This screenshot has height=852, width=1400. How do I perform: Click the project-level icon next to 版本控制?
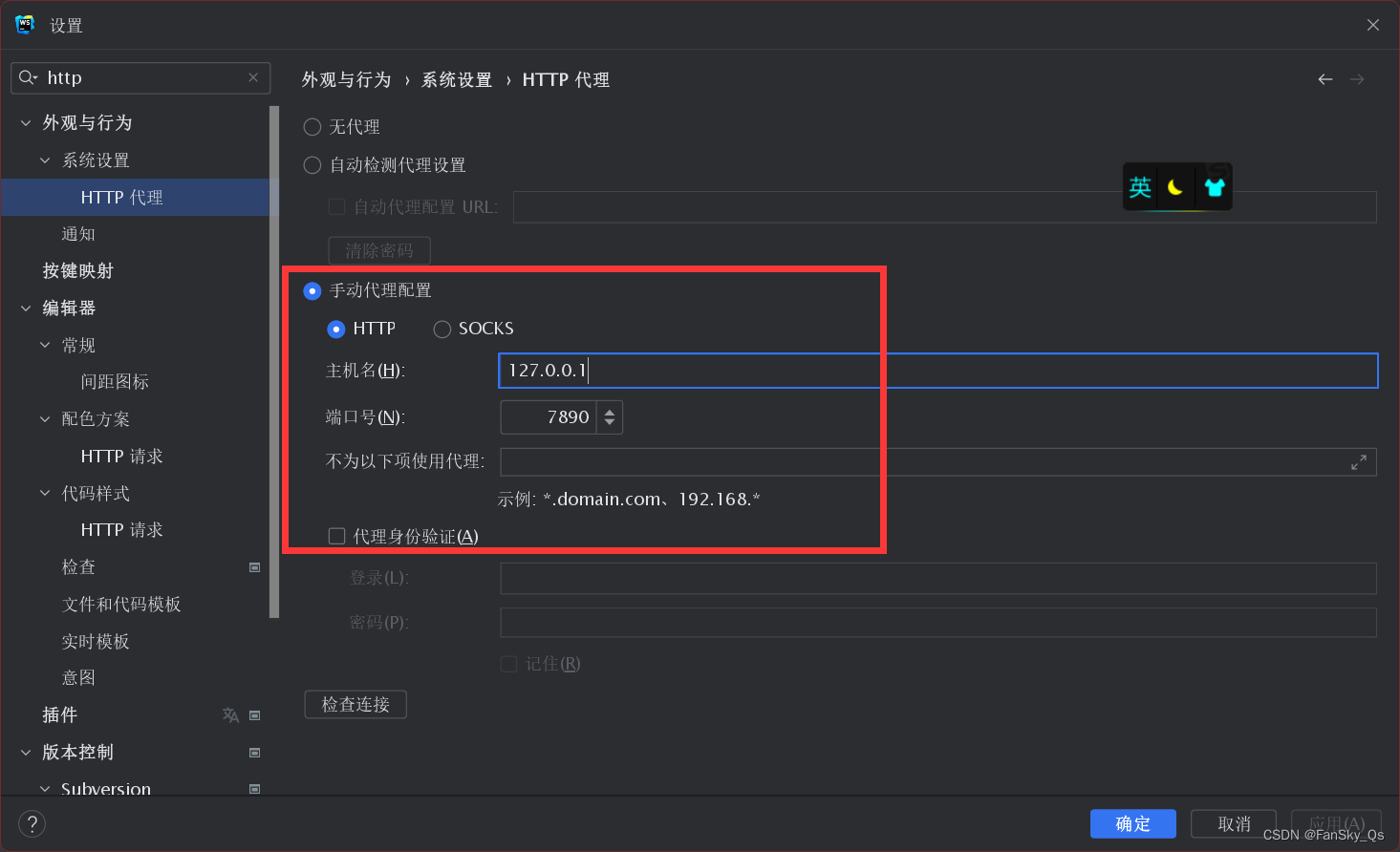pos(255,753)
